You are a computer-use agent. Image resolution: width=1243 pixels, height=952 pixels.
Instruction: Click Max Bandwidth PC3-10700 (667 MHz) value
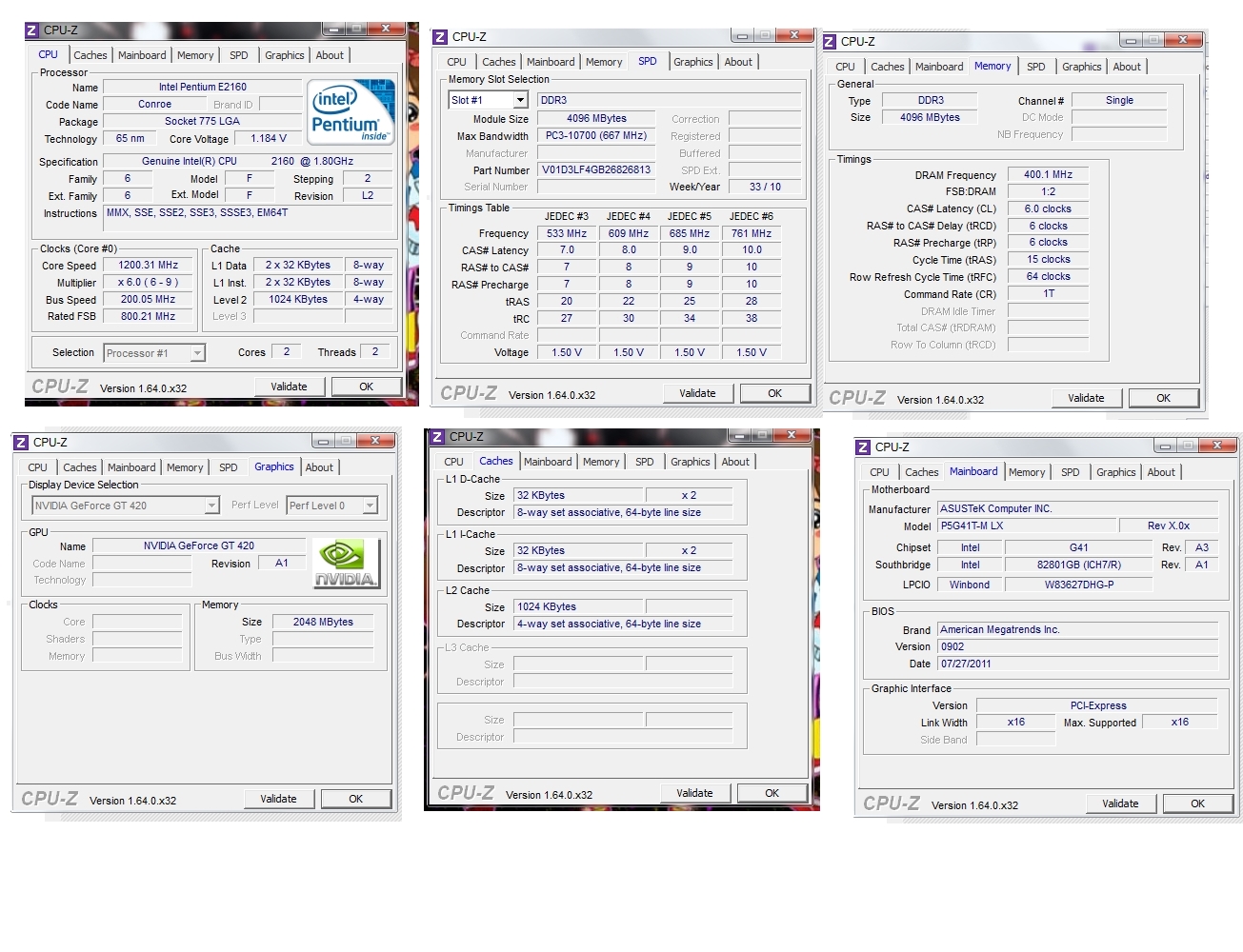(x=596, y=136)
